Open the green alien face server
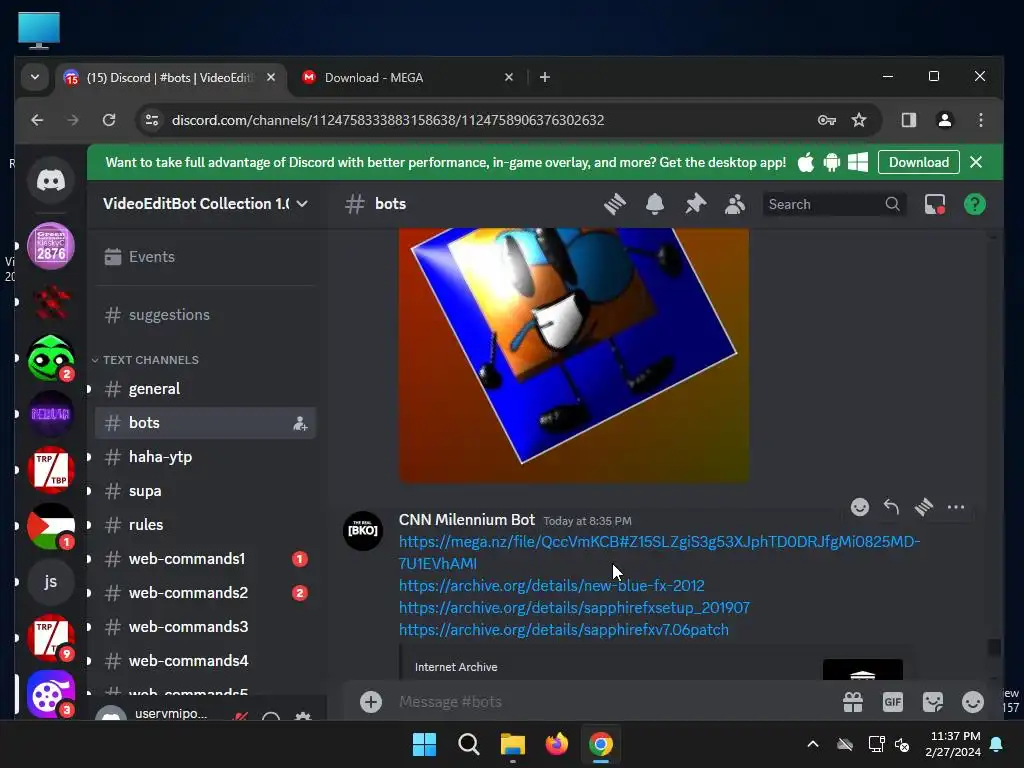The height and width of the screenshot is (768, 1024). [50, 358]
